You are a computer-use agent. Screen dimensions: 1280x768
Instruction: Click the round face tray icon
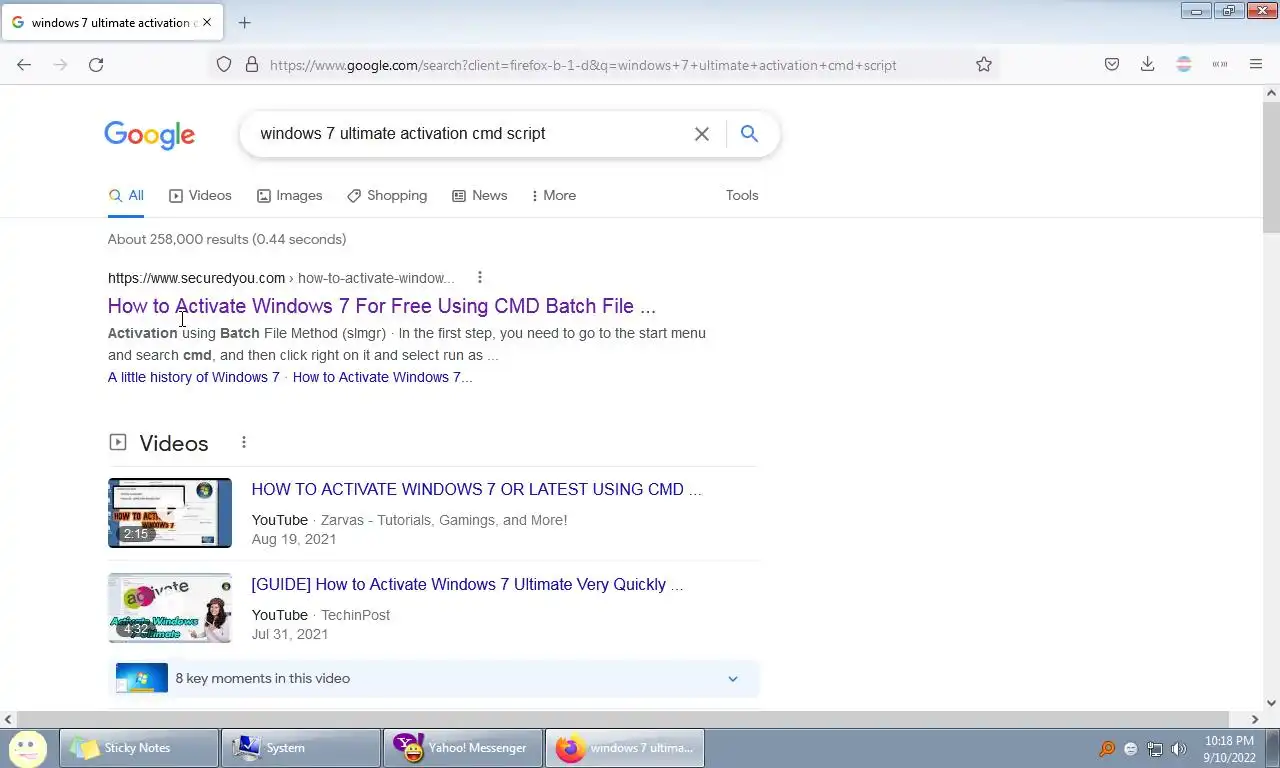(1131, 749)
